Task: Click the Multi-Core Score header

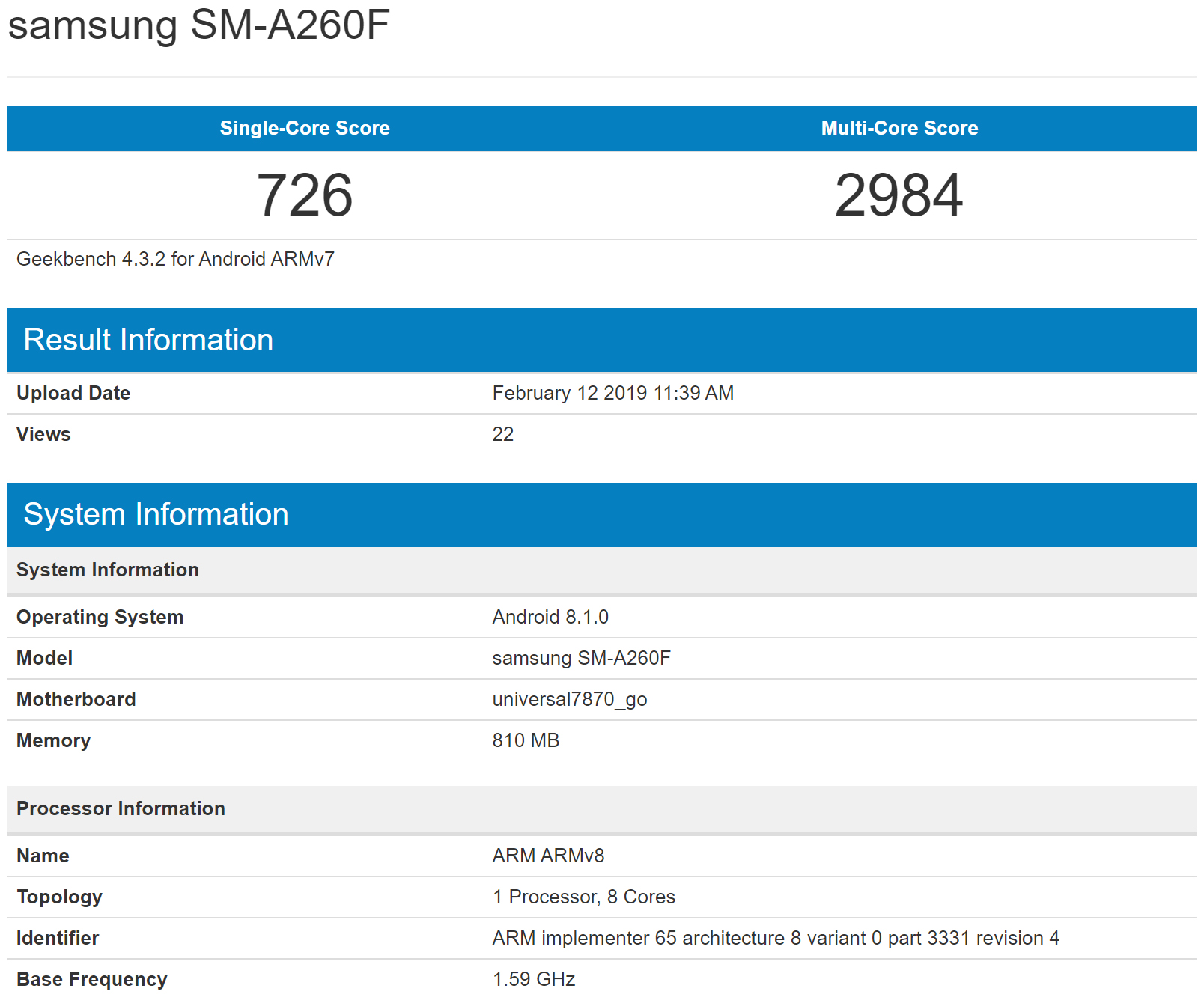Action: [x=899, y=128]
